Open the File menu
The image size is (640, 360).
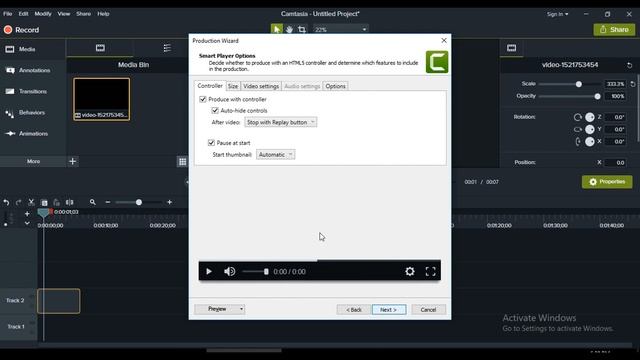(x=8, y=13)
